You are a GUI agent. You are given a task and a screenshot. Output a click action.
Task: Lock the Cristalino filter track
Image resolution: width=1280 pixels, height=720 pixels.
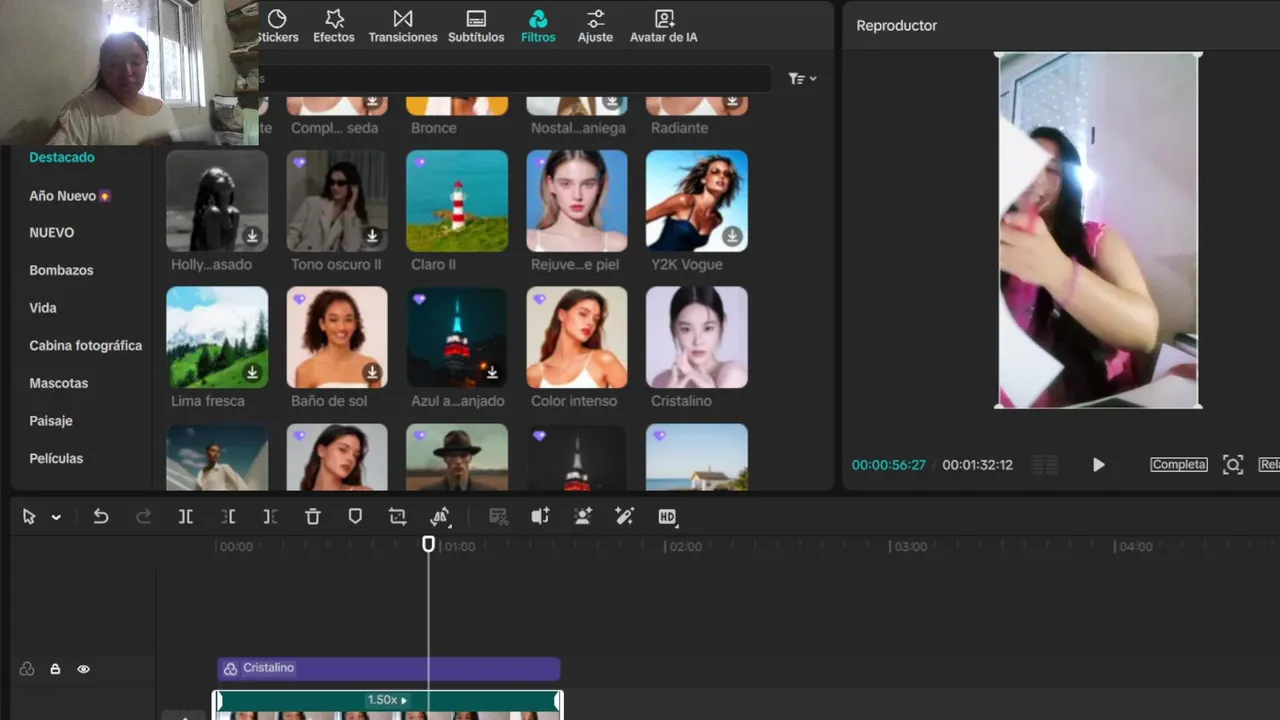click(56, 669)
